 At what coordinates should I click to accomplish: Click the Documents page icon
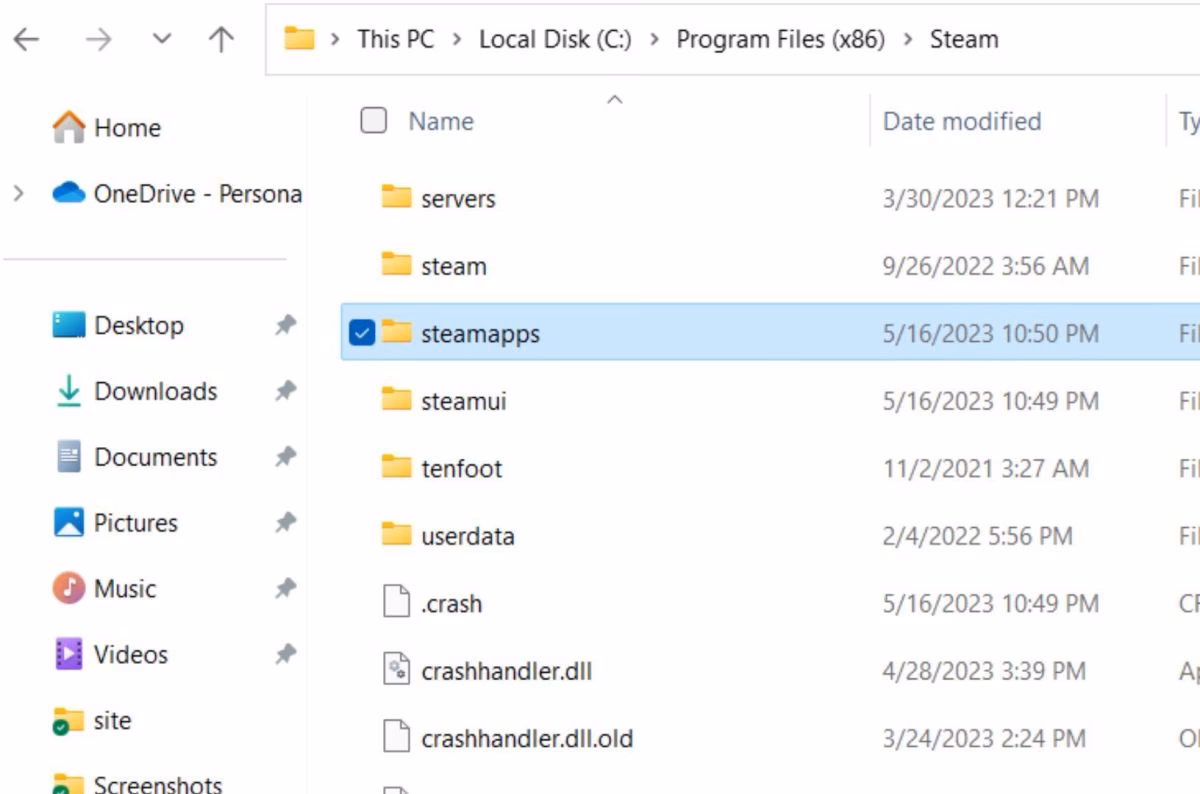coord(69,457)
